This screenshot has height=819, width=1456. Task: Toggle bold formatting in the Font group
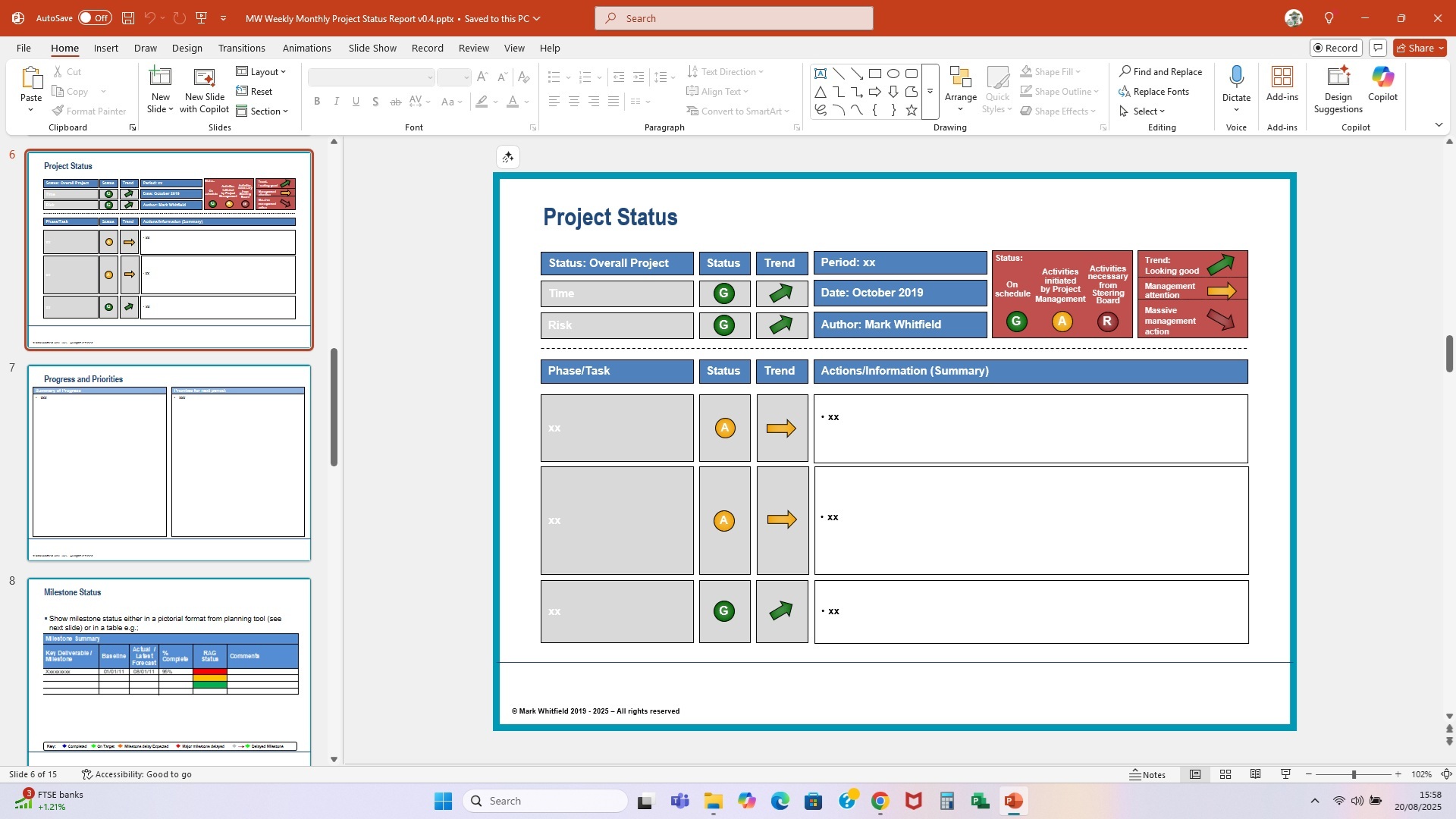click(317, 101)
